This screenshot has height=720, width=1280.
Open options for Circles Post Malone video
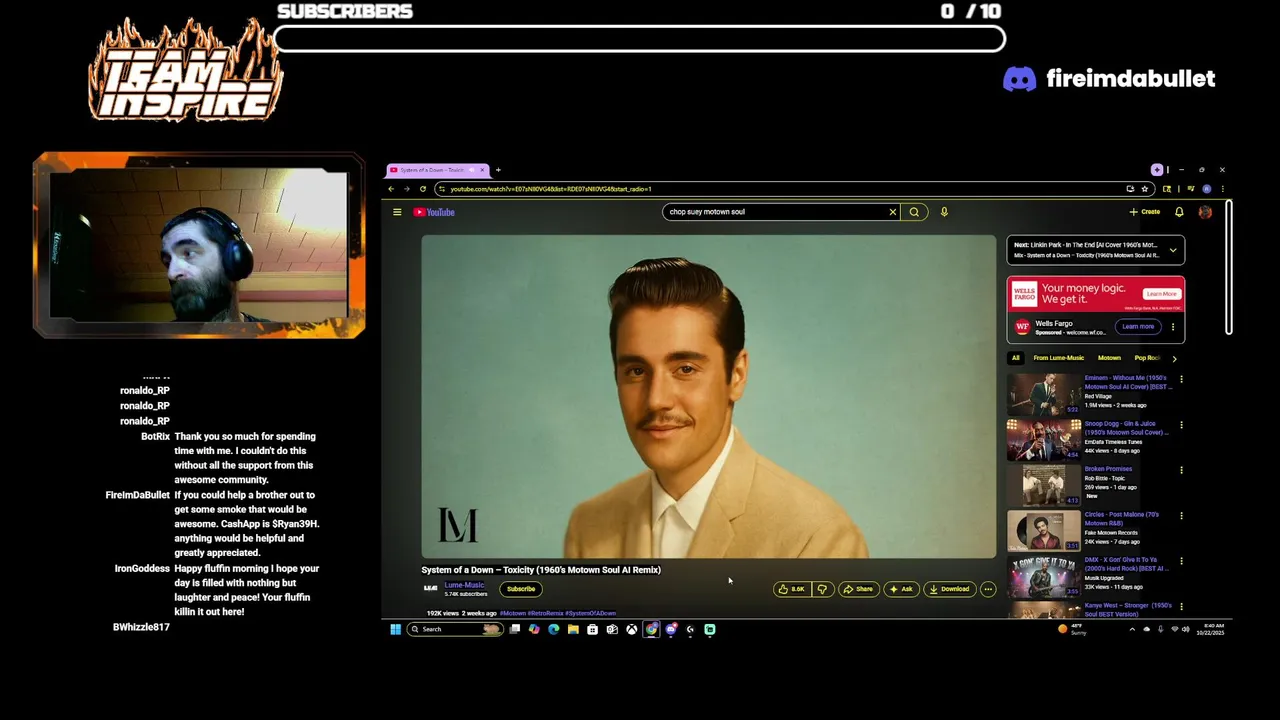pos(1181,516)
